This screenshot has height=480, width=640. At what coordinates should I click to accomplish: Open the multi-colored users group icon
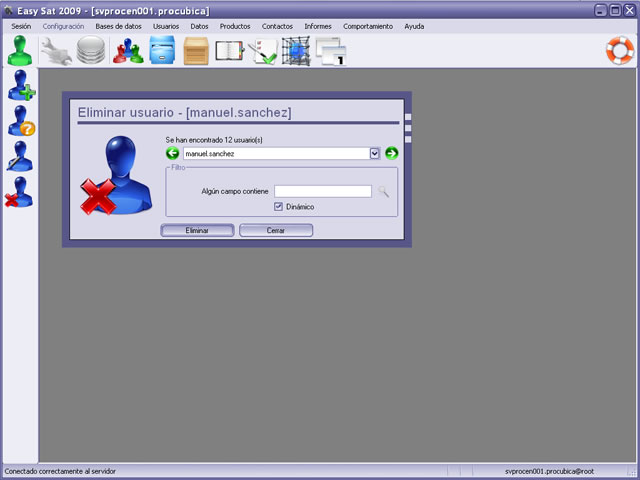click(128, 51)
